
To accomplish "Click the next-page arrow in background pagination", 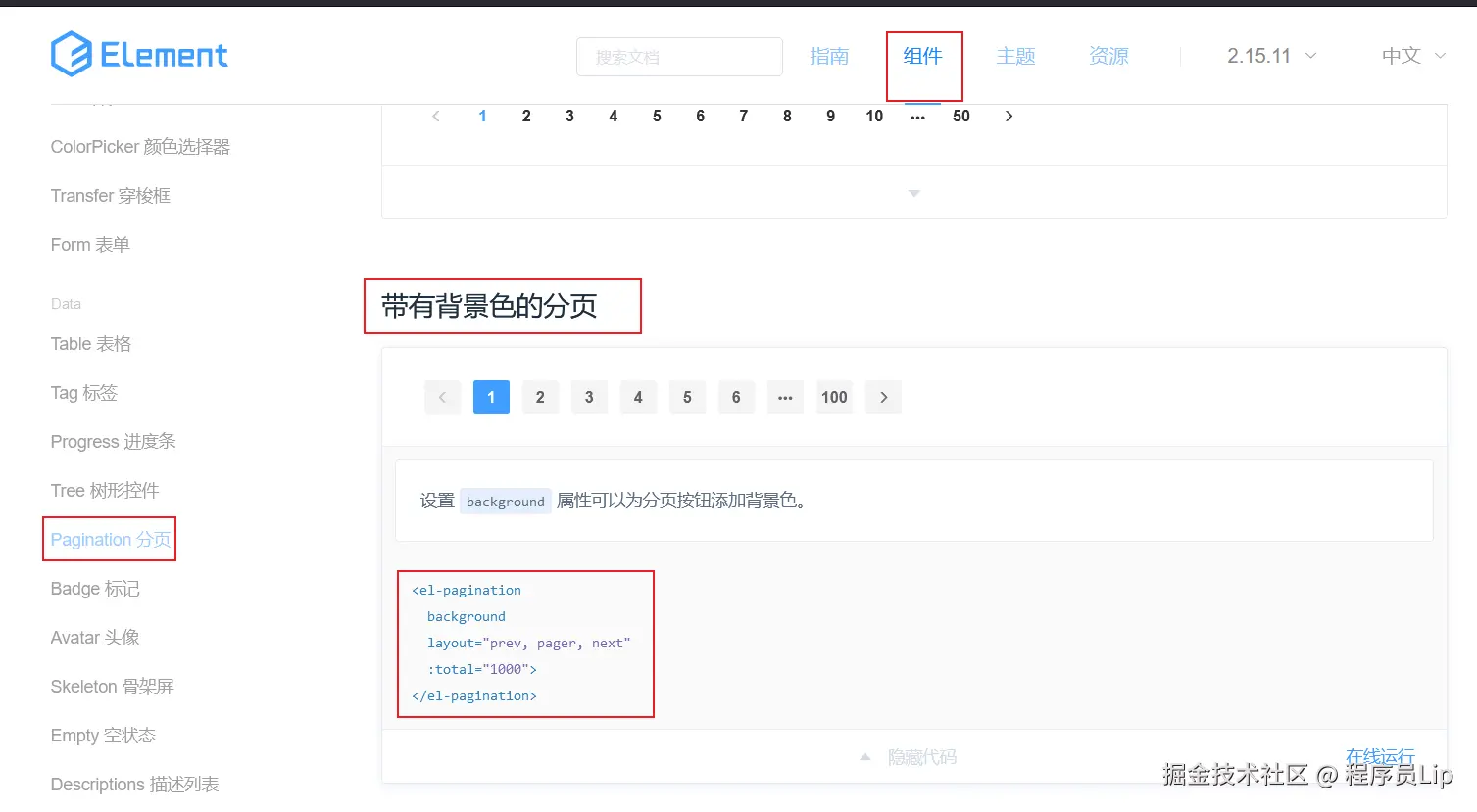I will pyautogui.click(x=883, y=397).
